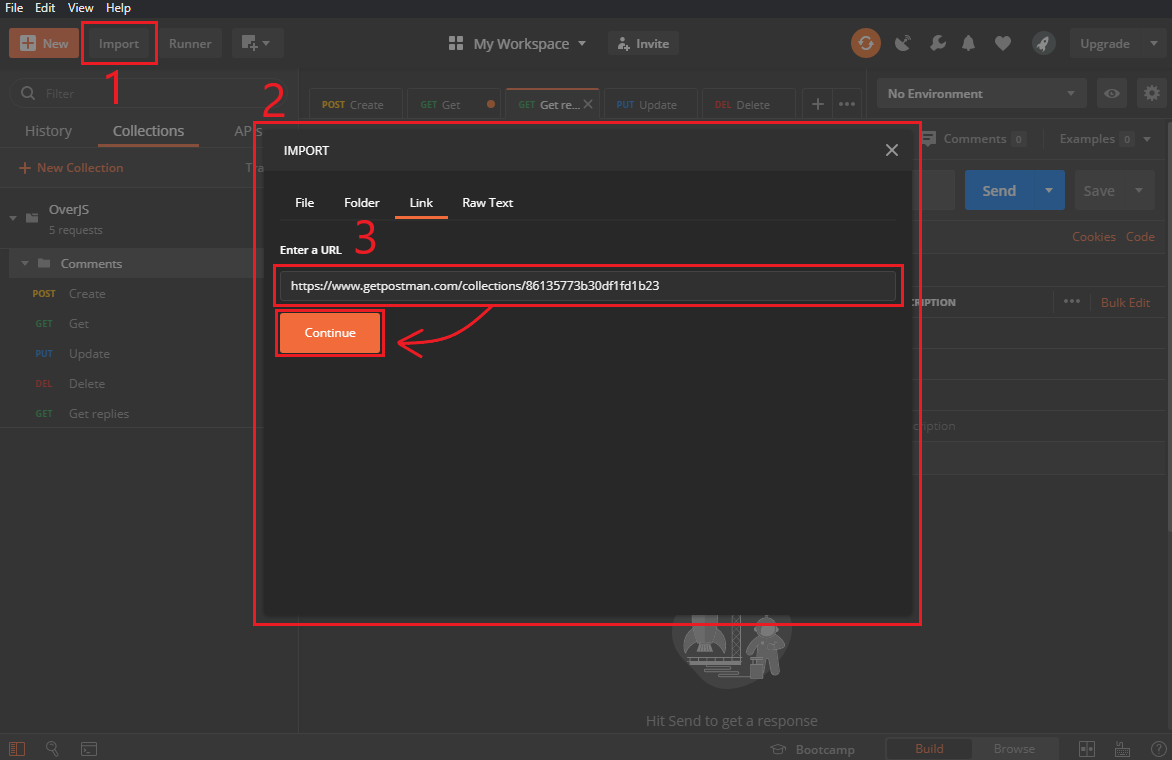This screenshot has width=1172, height=760.
Task: Click the rocket icon in header
Action: pyautogui.click(x=1043, y=43)
